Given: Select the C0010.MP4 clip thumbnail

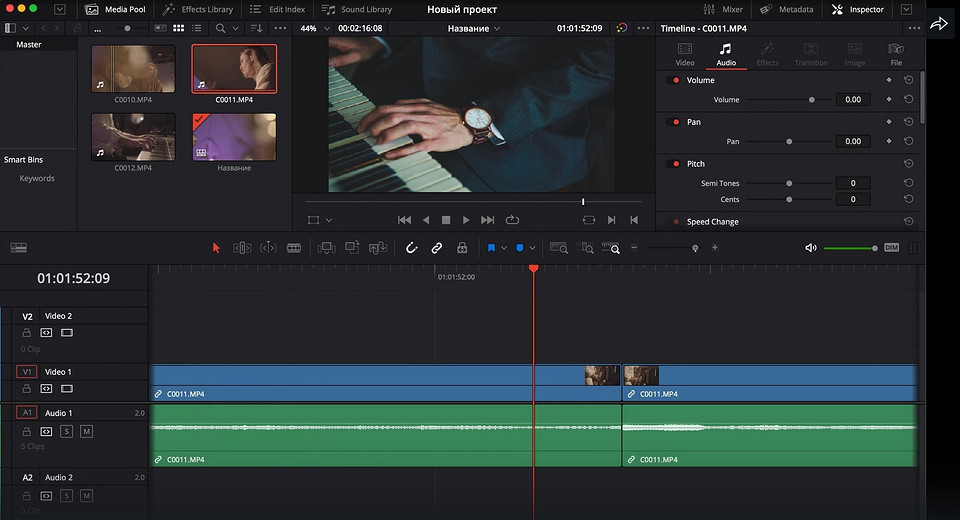Looking at the screenshot, I should [133, 68].
